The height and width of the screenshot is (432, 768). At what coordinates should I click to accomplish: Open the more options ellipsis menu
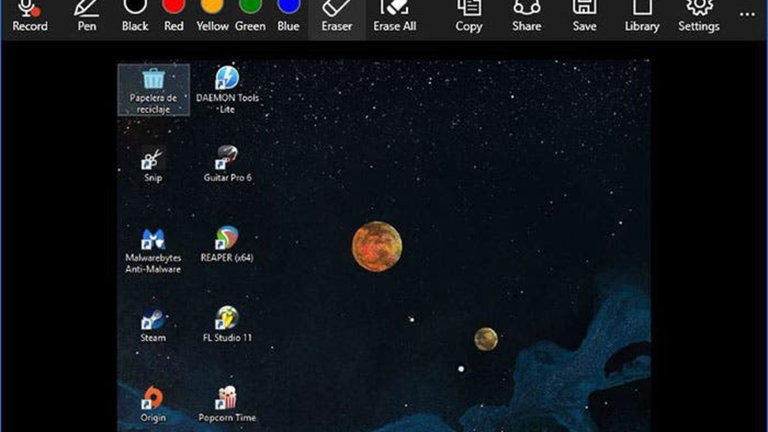(747, 15)
